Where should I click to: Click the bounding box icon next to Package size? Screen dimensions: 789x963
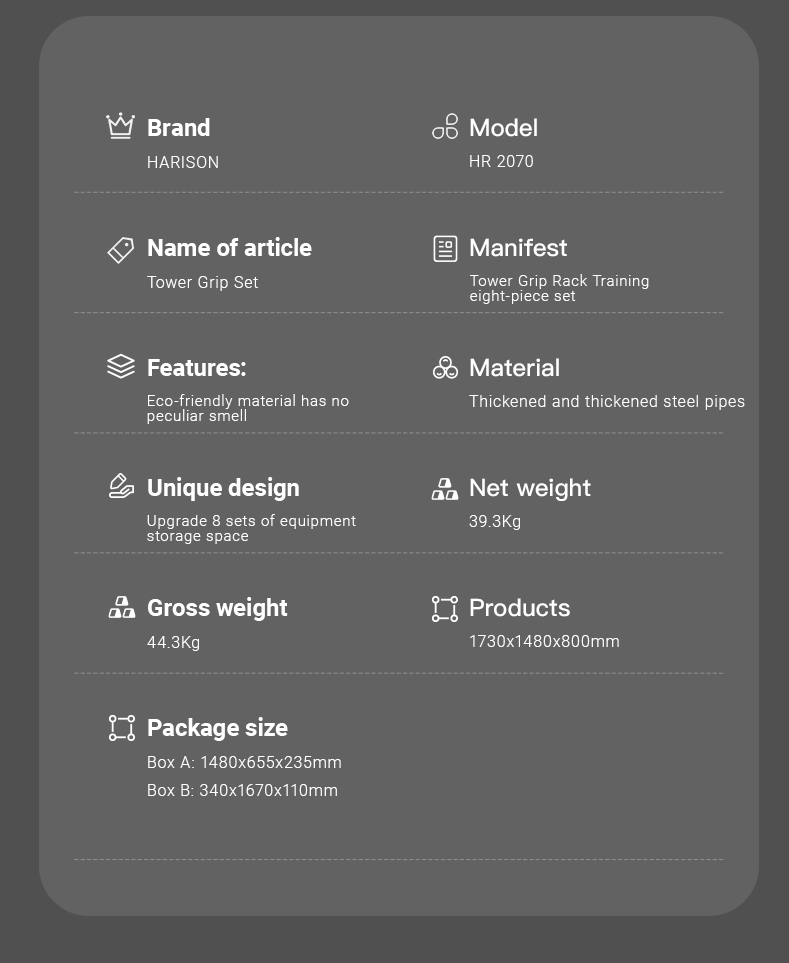tap(122, 728)
